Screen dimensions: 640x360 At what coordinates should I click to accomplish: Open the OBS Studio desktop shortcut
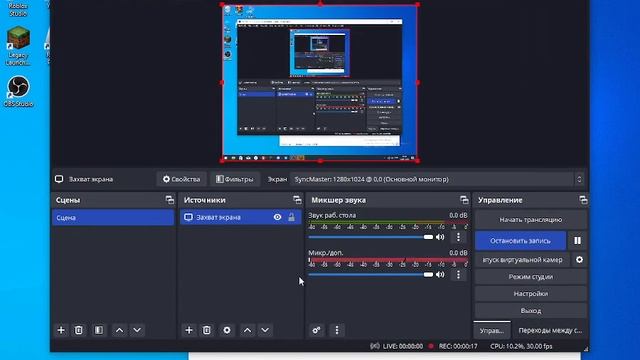[18, 91]
